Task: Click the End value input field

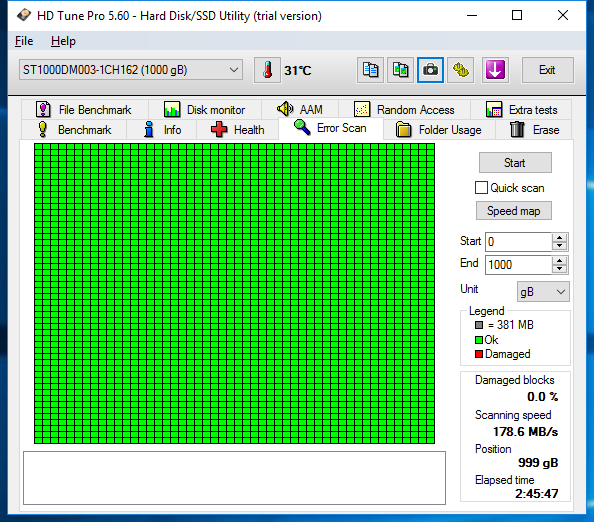Action: click(518, 264)
